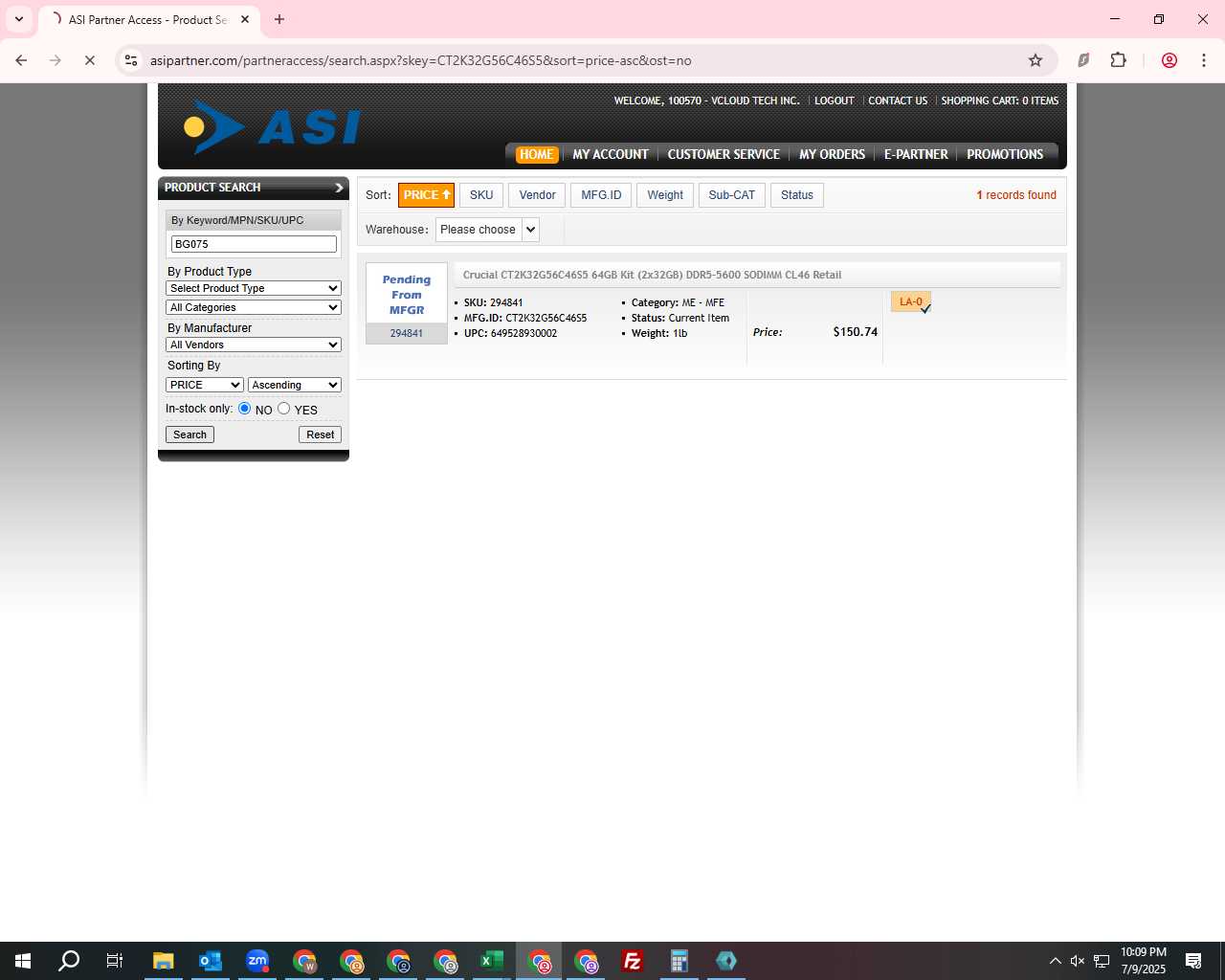Sort results by Sub-CAT
The height and width of the screenshot is (980, 1225).
point(731,195)
